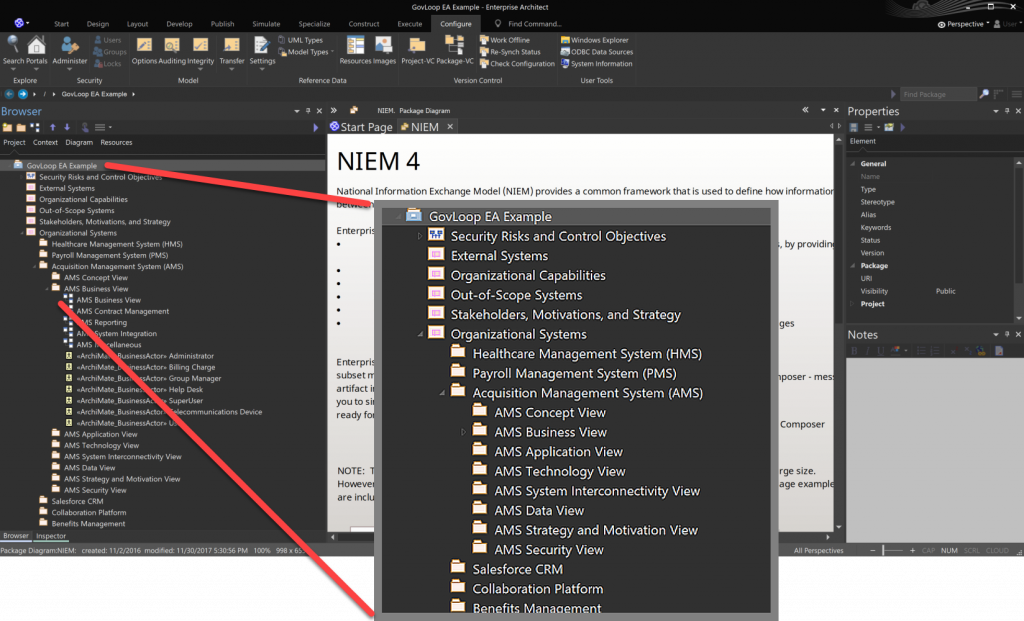Open ODBC Data Sources

point(597,52)
